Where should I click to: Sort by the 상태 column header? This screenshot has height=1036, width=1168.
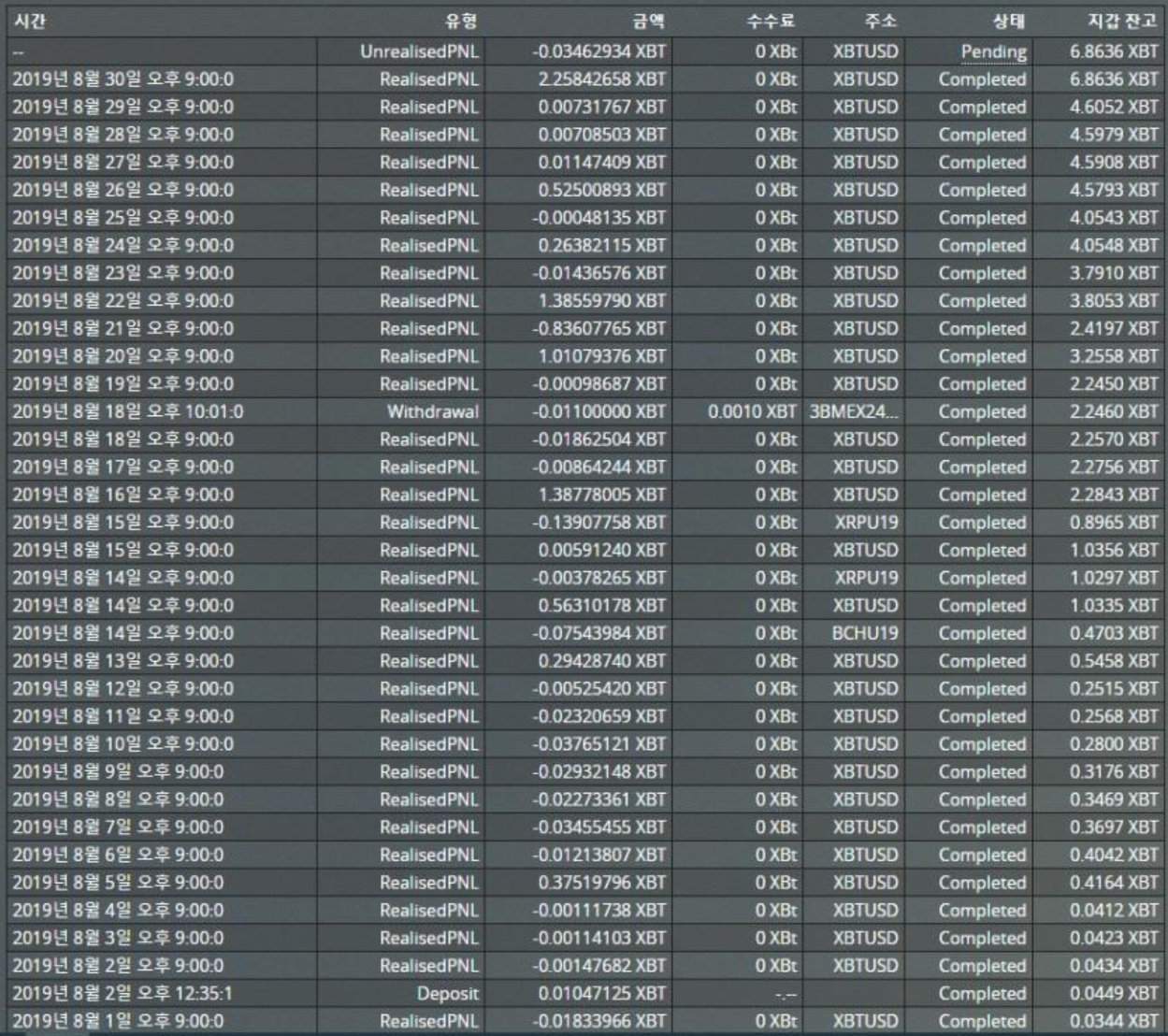pos(1008,22)
